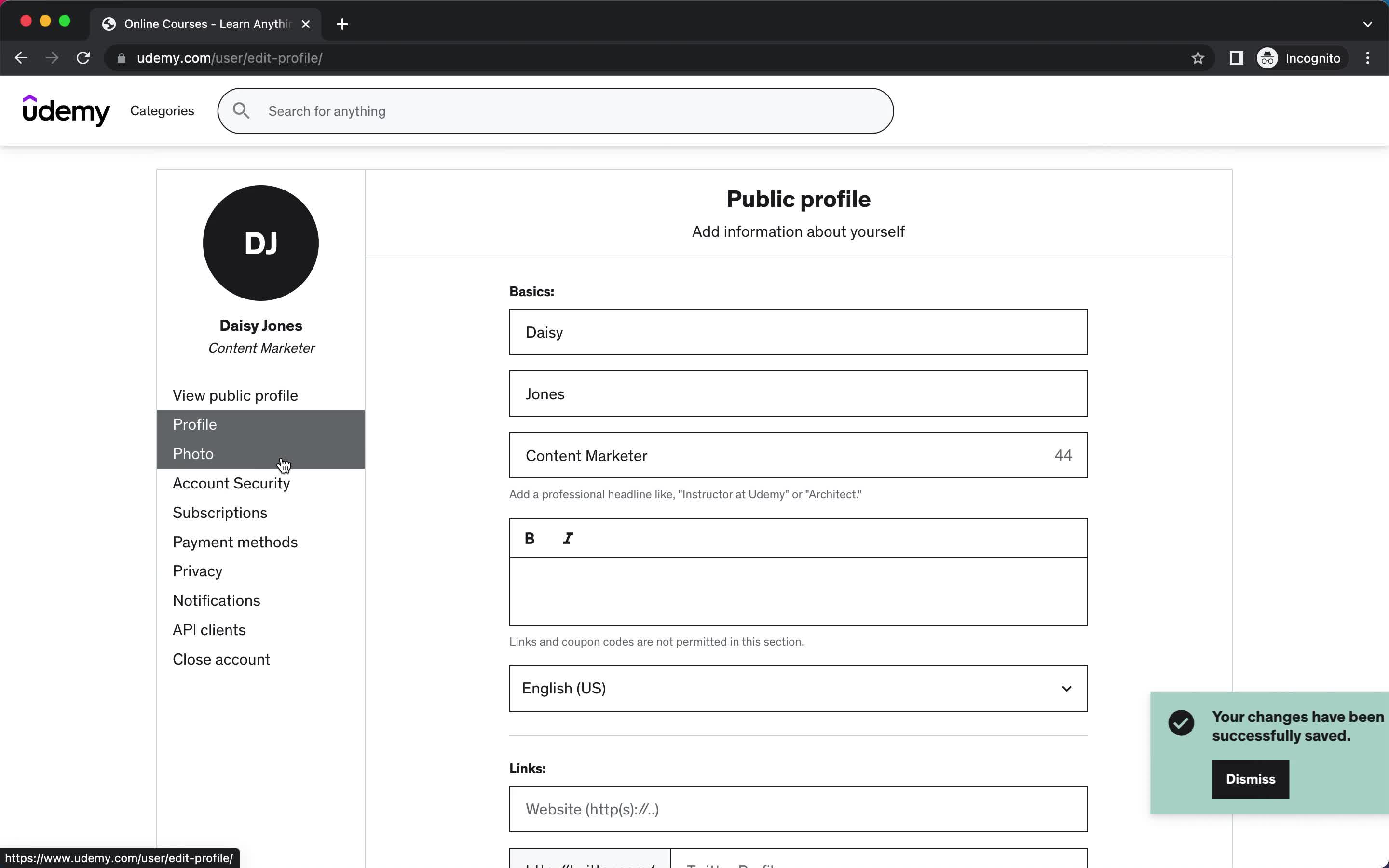The image size is (1389, 868).
Task: Click the headline text input field
Action: click(798, 455)
